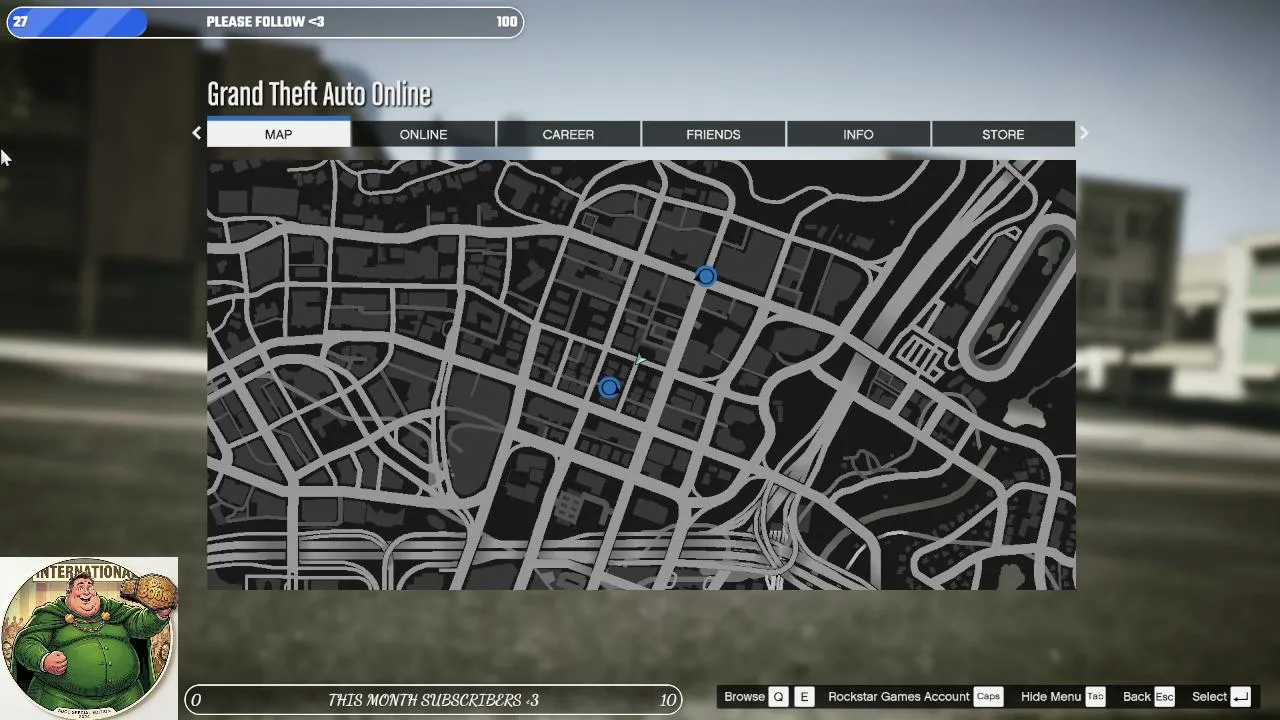The image size is (1280, 720).
Task: Click the Caps key icon
Action: click(x=988, y=697)
